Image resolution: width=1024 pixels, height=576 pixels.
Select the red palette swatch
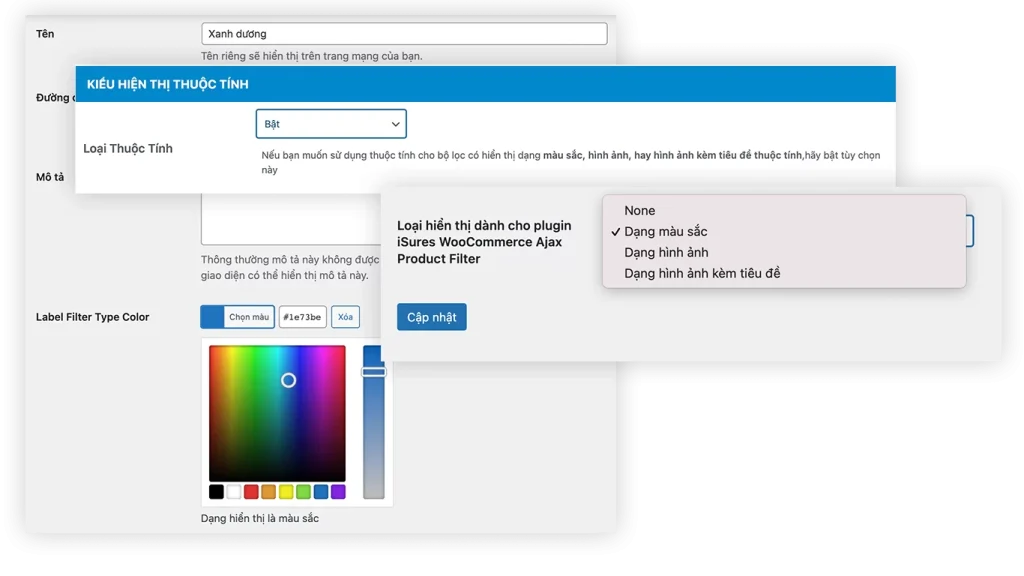click(251, 492)
